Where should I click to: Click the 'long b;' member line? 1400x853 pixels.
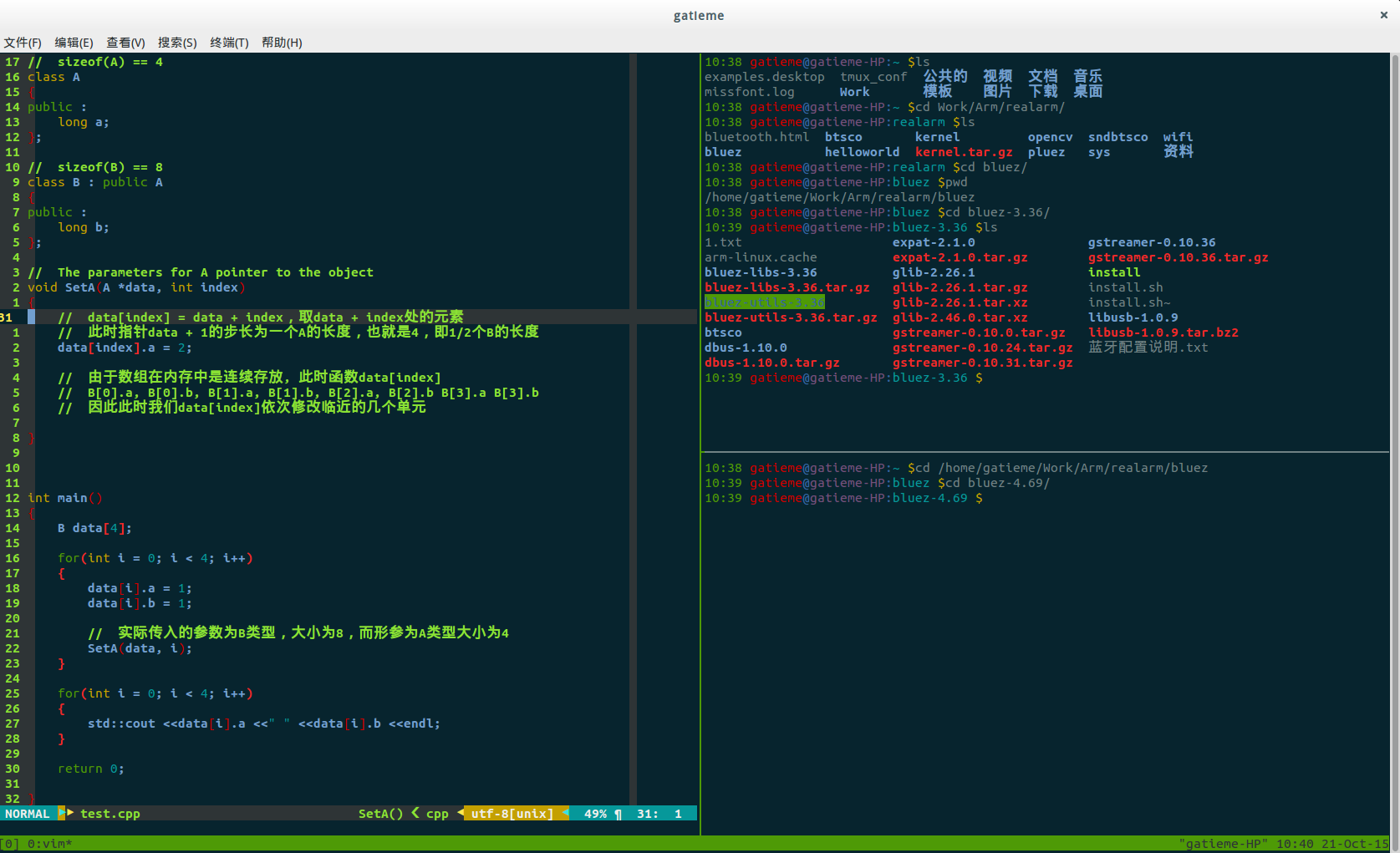click(84, 227)
